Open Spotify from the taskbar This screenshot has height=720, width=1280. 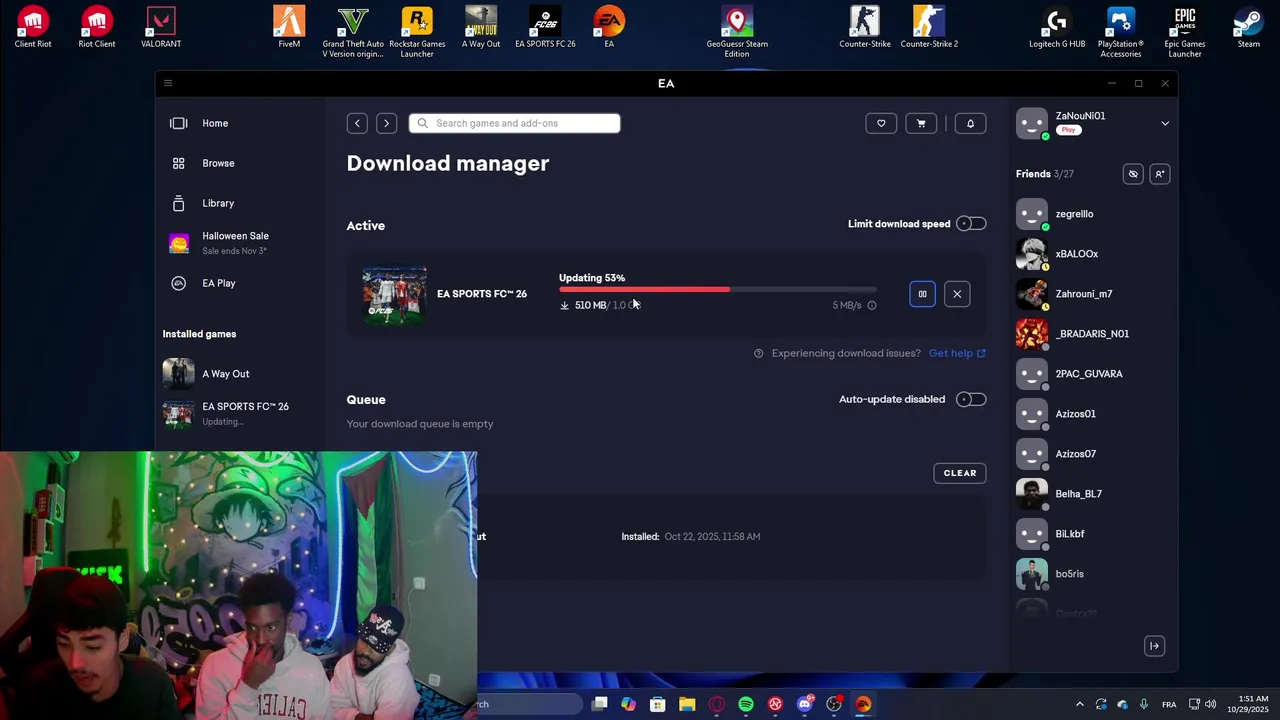[x=746, y=704]
